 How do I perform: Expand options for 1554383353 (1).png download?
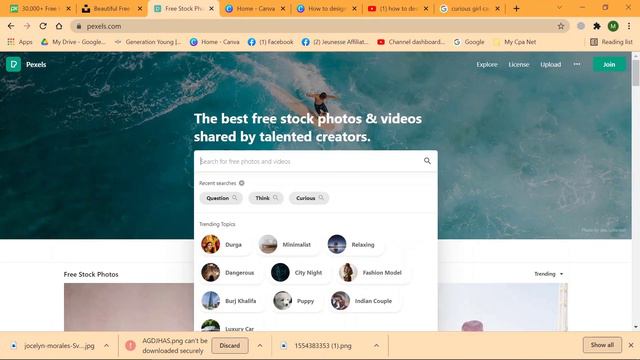(376, 346)
